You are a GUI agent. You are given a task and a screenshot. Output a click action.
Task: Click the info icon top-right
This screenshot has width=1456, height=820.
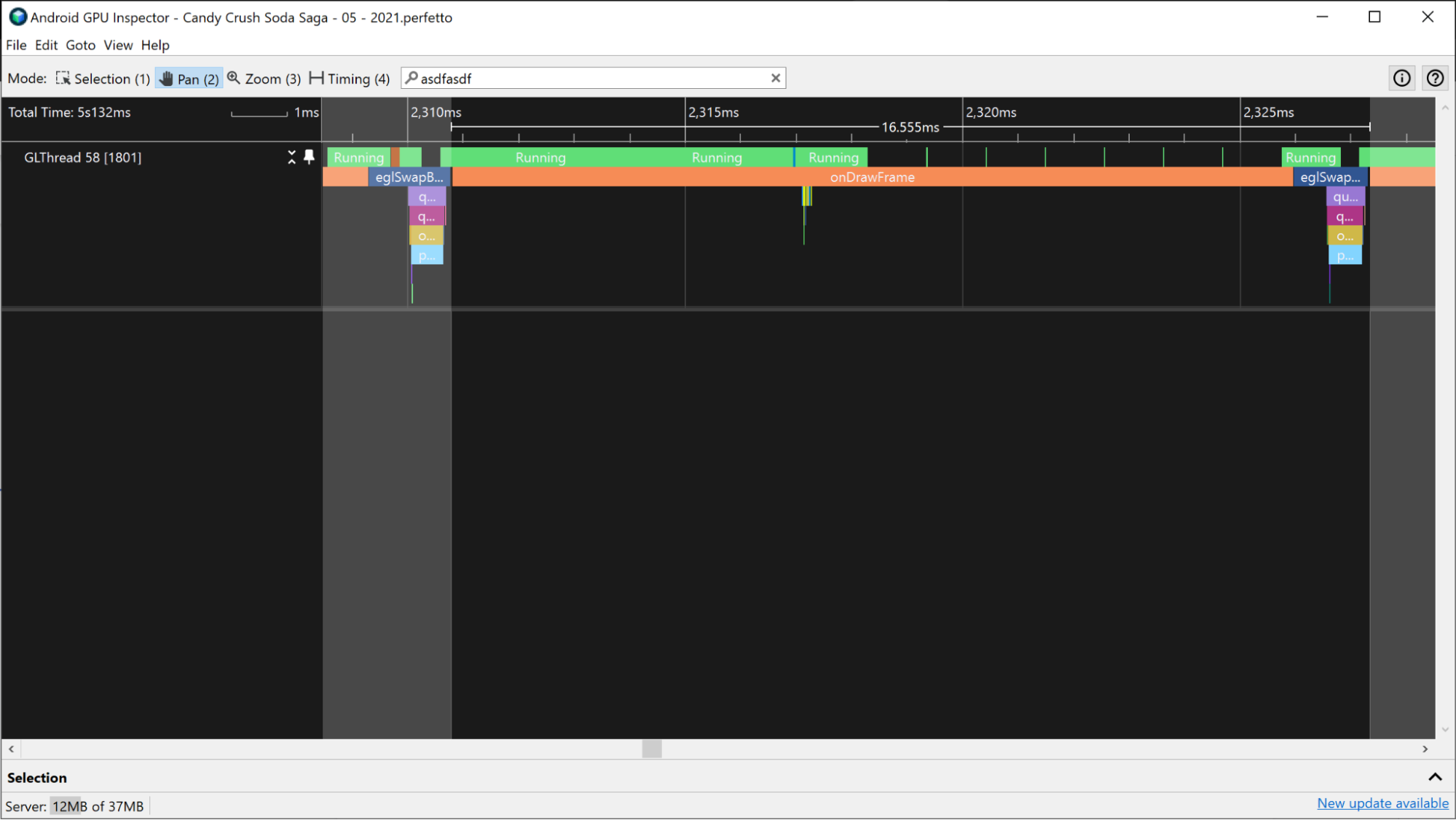(x=1402, y=77)
